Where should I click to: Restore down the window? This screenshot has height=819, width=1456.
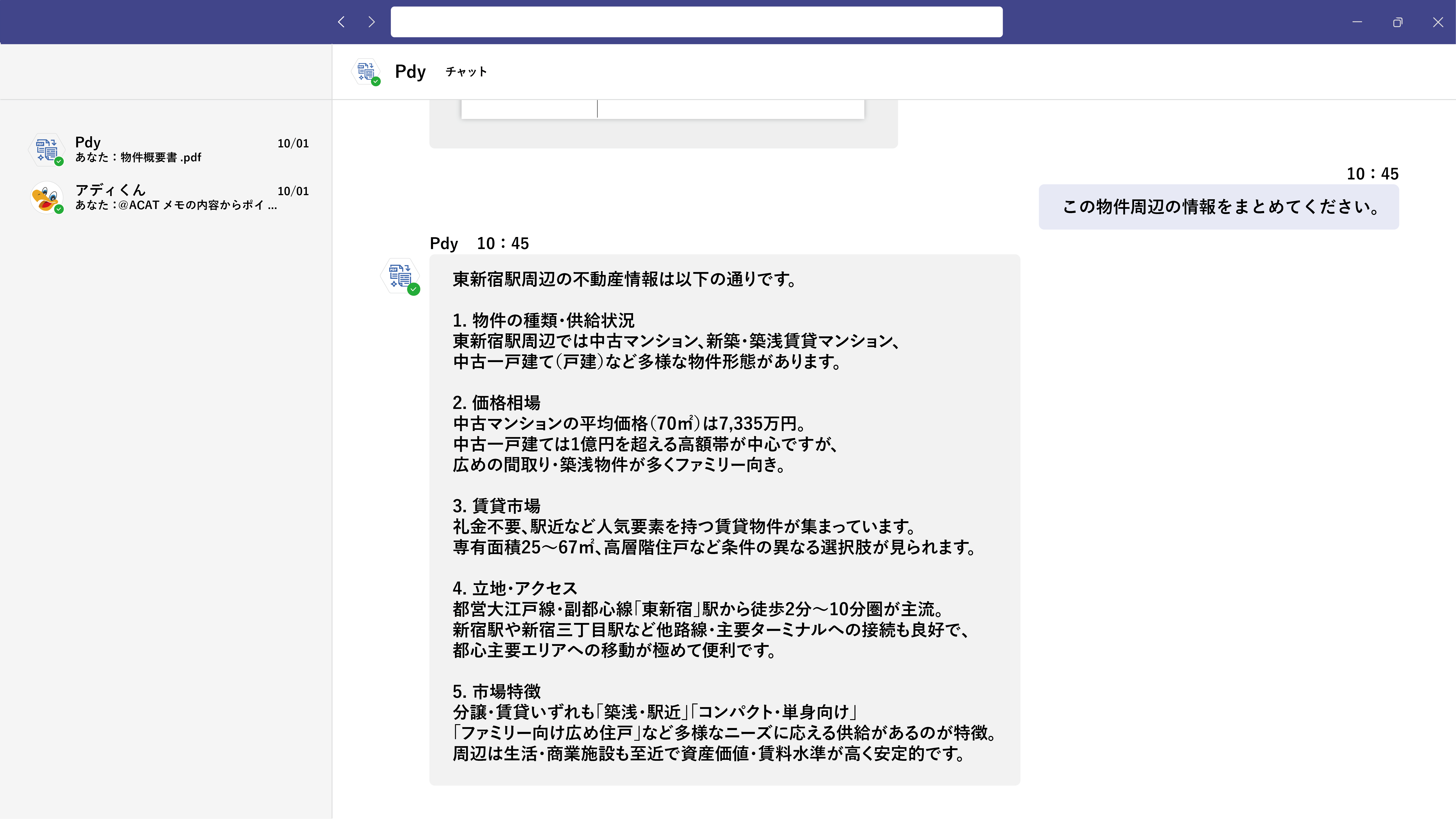(1397, 22)
